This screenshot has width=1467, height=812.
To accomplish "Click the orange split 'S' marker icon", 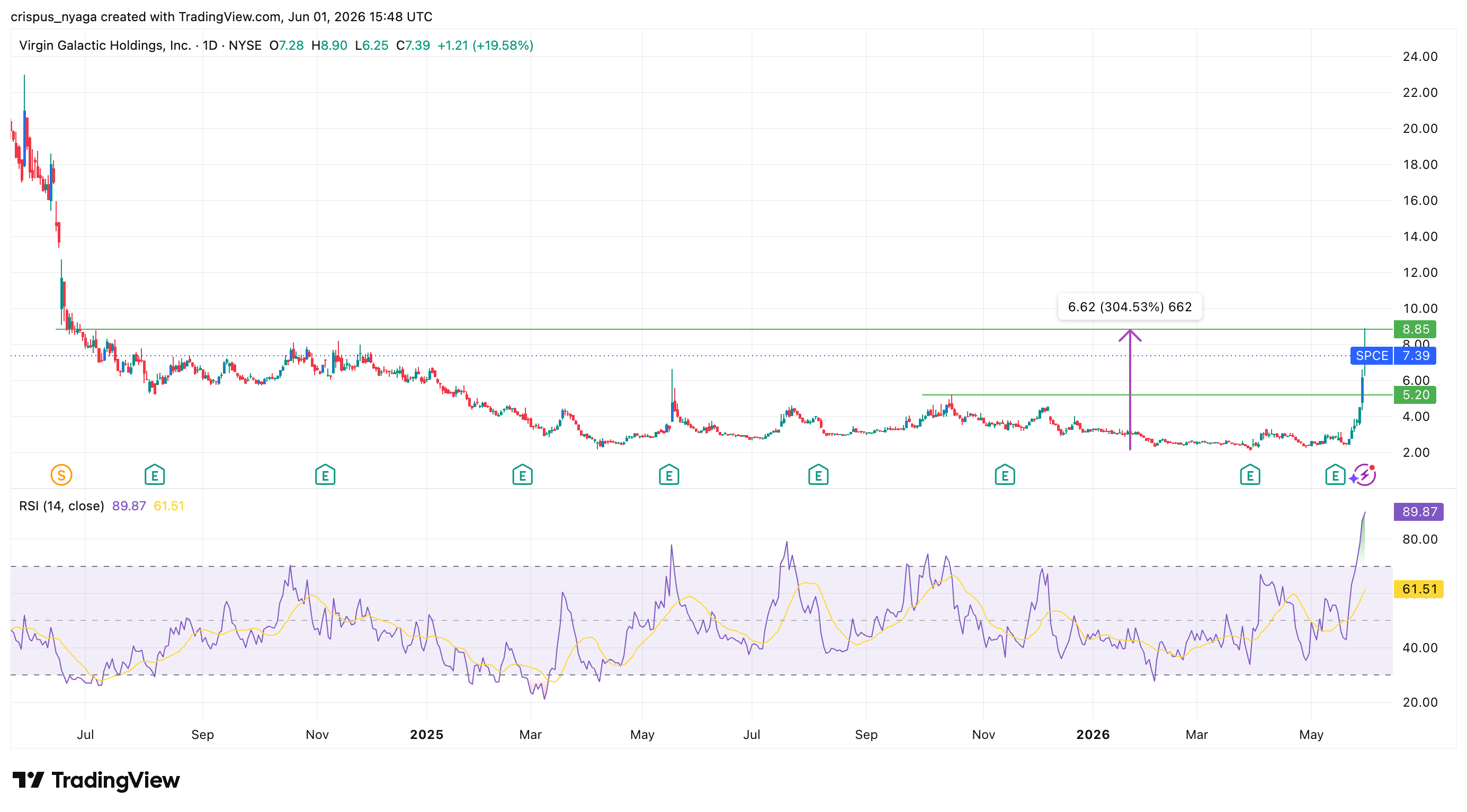I will (x=61, y=475).
